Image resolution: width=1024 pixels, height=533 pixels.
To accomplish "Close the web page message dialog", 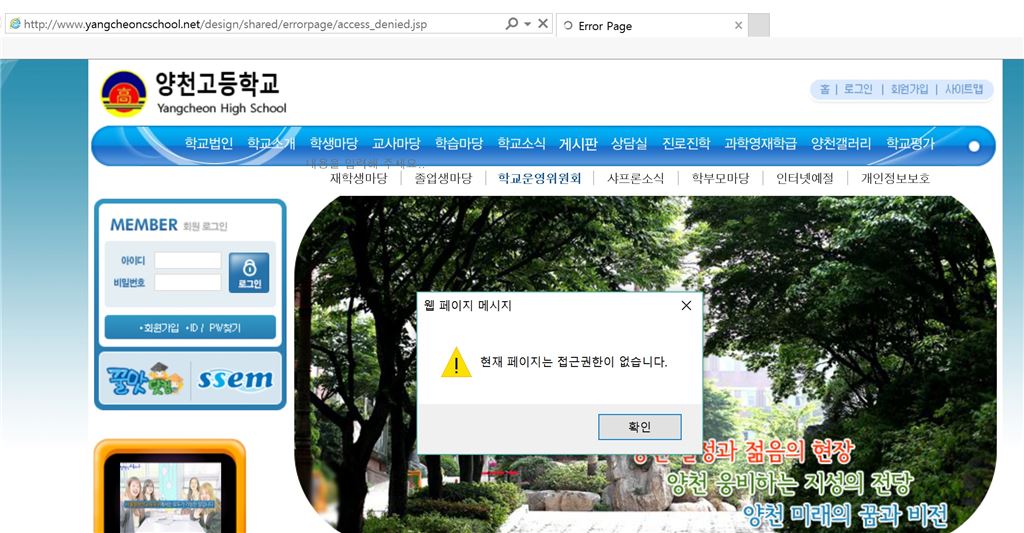I will coord(686,306).
